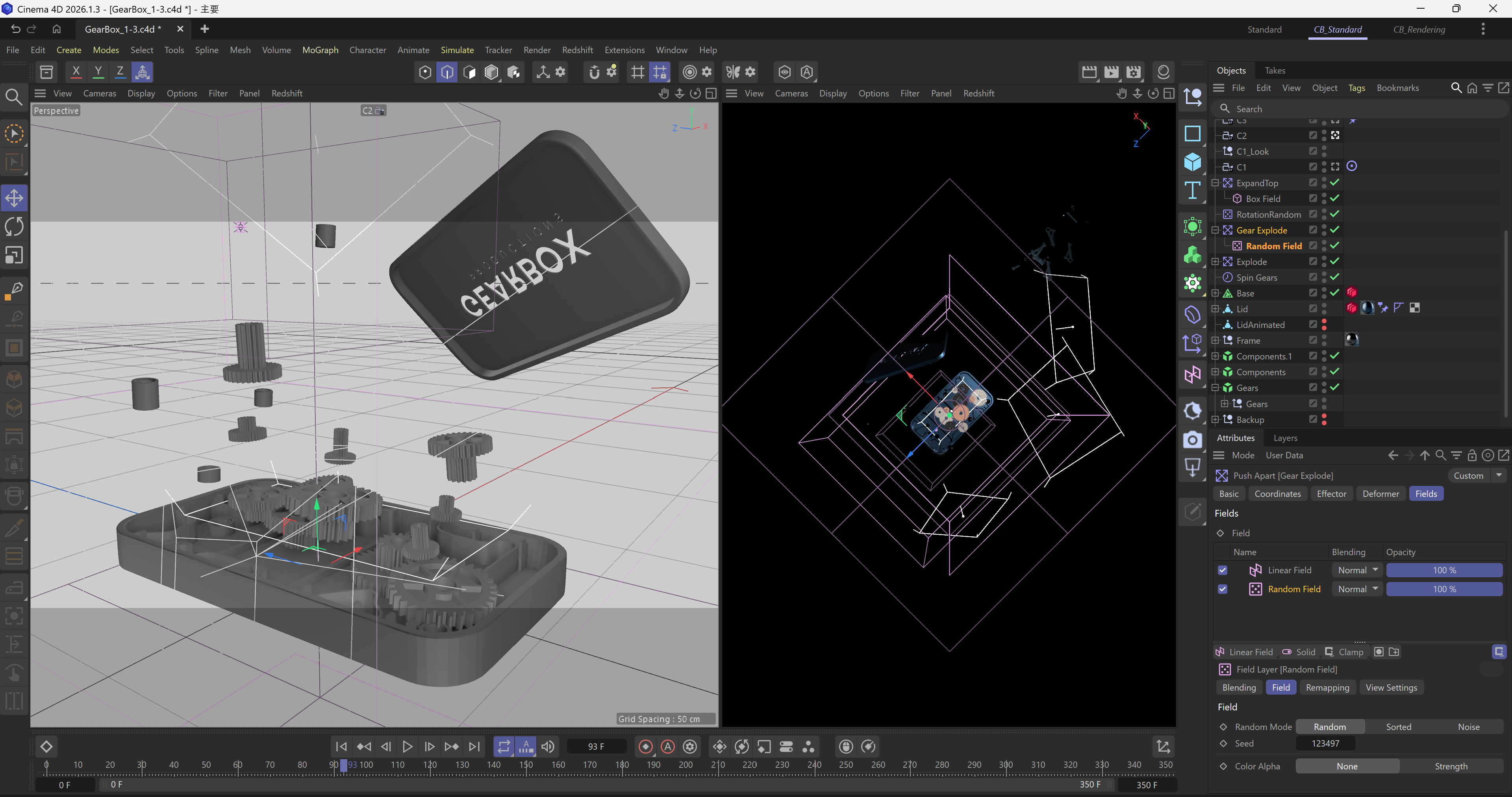Adjust the Linear Field opacity slider

coord(1444,570)
